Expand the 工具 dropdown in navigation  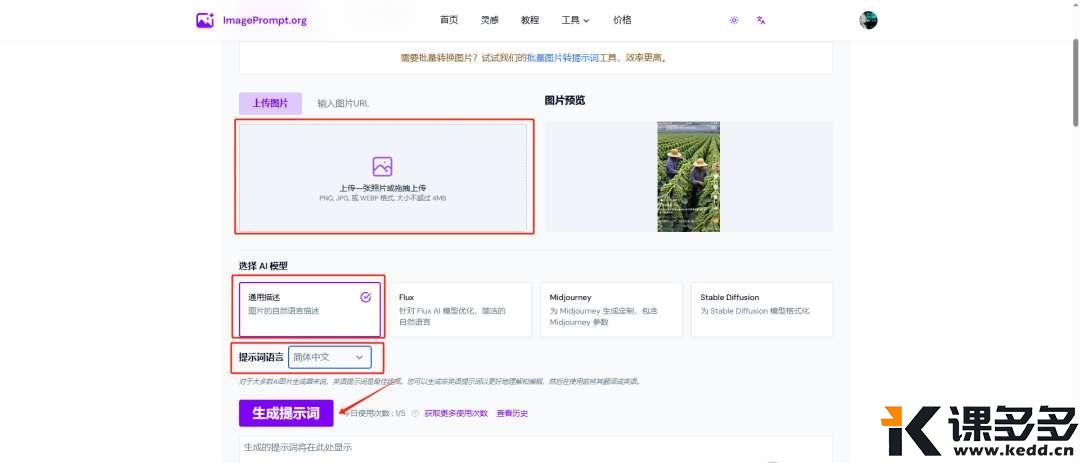pos(575,20)
